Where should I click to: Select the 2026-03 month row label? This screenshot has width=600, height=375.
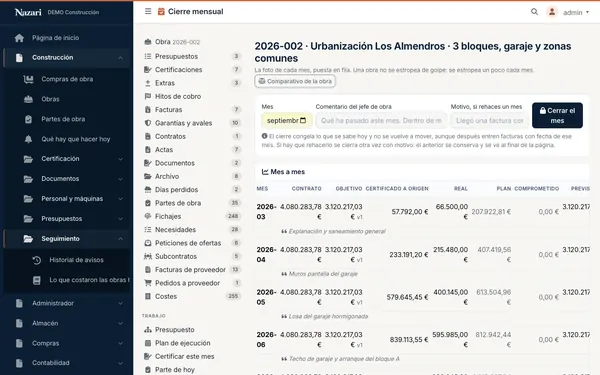[x=266, y=212]
